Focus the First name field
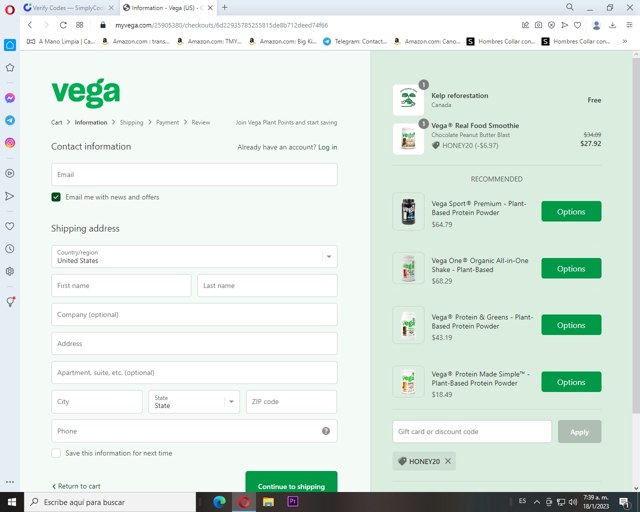Image resolution: width=640 pixels, height=512 pixels. (121, 285)
